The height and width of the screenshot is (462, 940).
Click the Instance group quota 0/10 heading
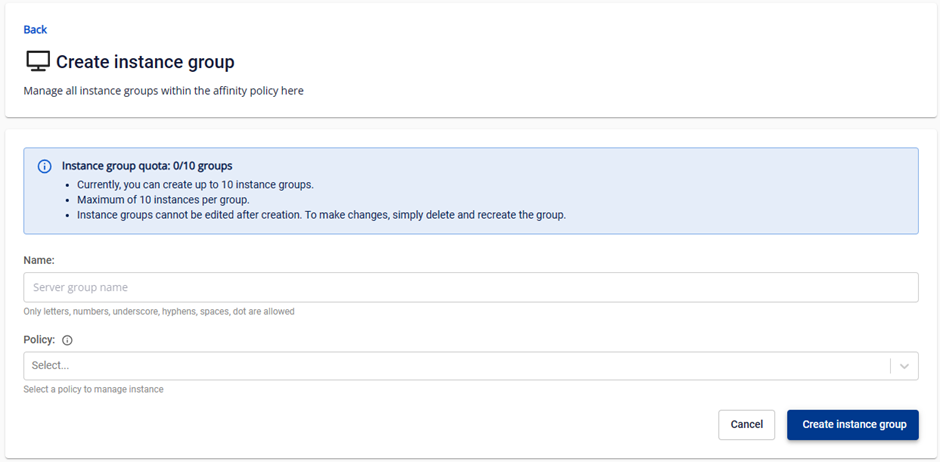click(147, 166)
